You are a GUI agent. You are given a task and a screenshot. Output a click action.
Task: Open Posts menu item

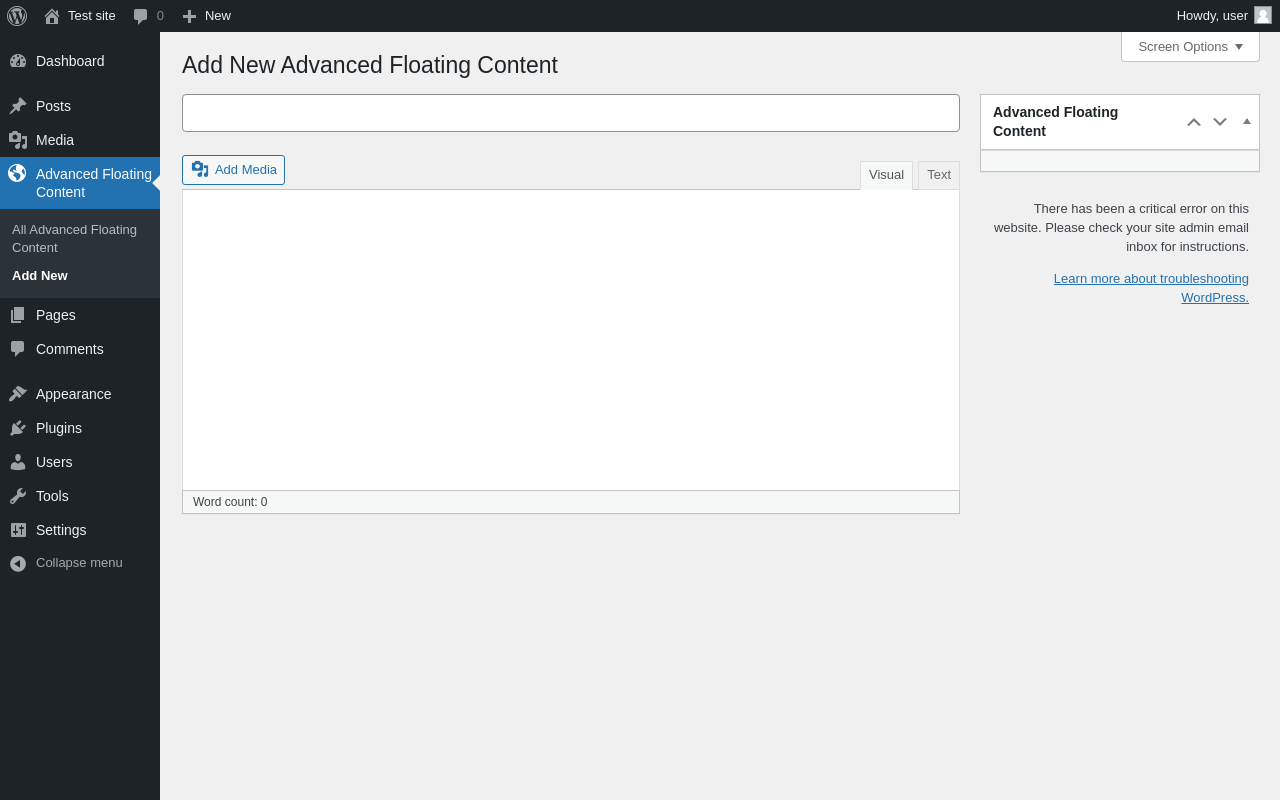80,106
